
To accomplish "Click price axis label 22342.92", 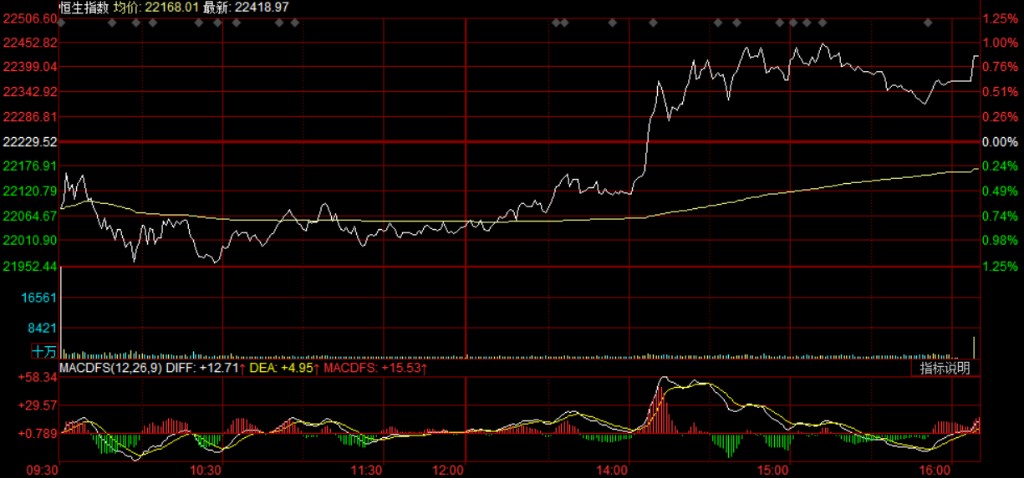I will 29,91.
